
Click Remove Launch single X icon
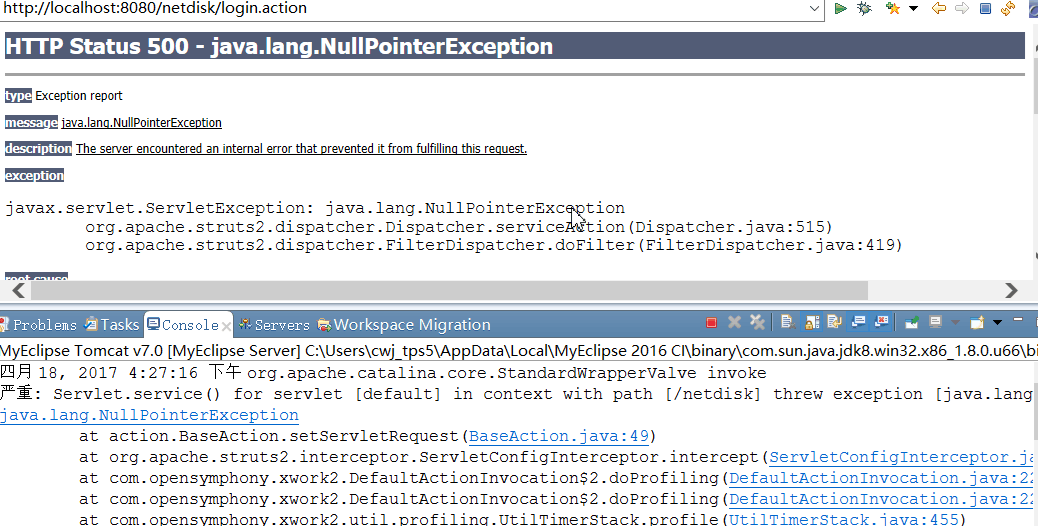734,322
